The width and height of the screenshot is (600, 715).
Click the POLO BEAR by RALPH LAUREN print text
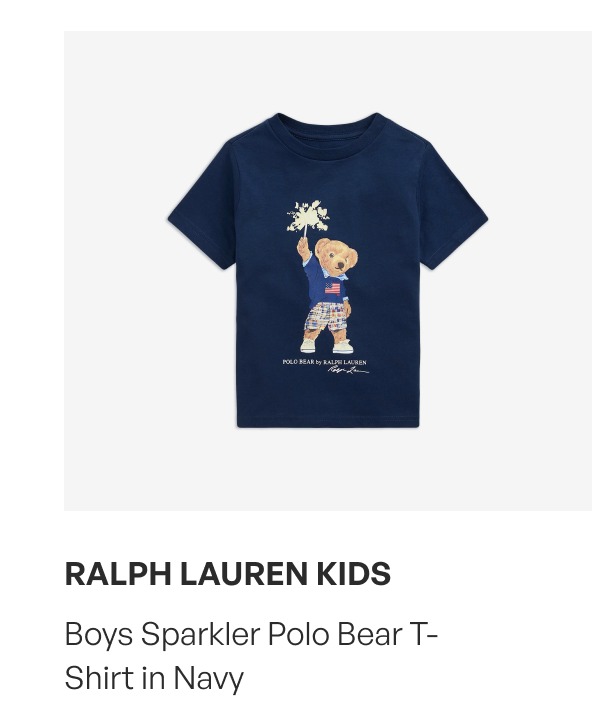pyautogui.click(x=324, y=362)
